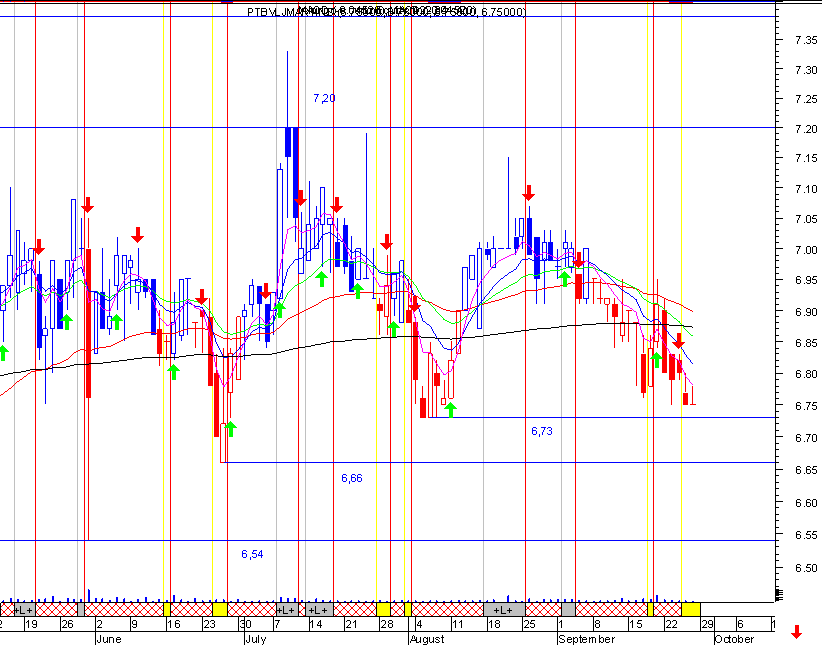The width and height of the screenshot is (822, 645).
Task: Select the last red sell arrow in late September
Action: 678,341
